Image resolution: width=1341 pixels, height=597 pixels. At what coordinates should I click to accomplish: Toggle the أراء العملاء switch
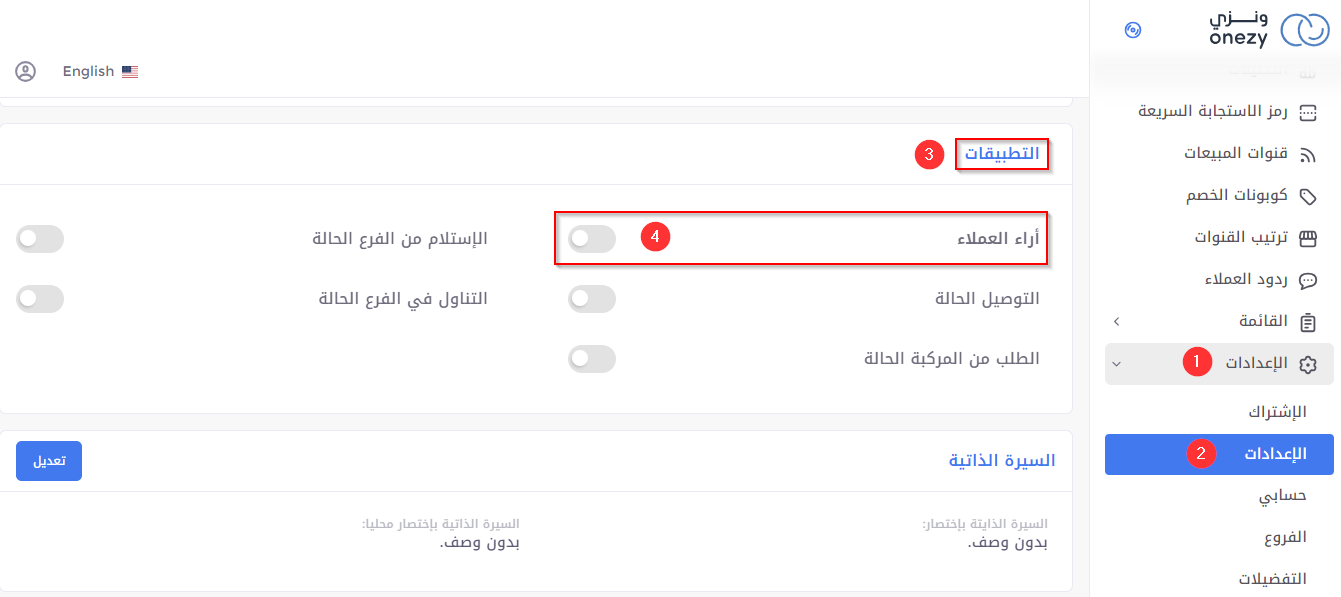click(592, 239)
